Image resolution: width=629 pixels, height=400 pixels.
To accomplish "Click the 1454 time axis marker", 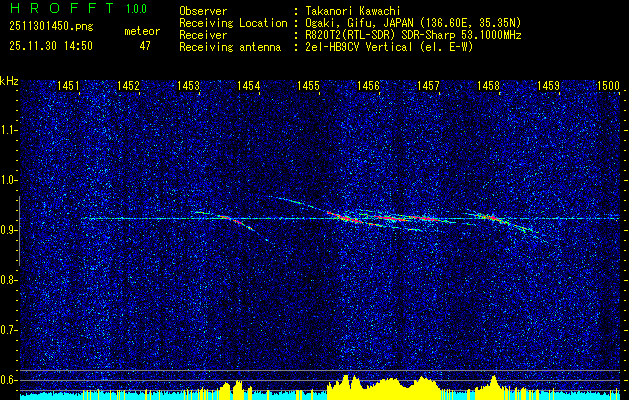I will click(248, 85).
